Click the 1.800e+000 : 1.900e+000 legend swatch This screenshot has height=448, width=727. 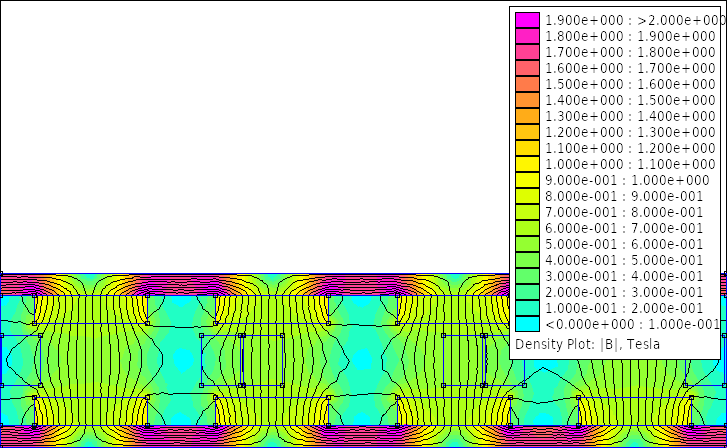point(527,36)
